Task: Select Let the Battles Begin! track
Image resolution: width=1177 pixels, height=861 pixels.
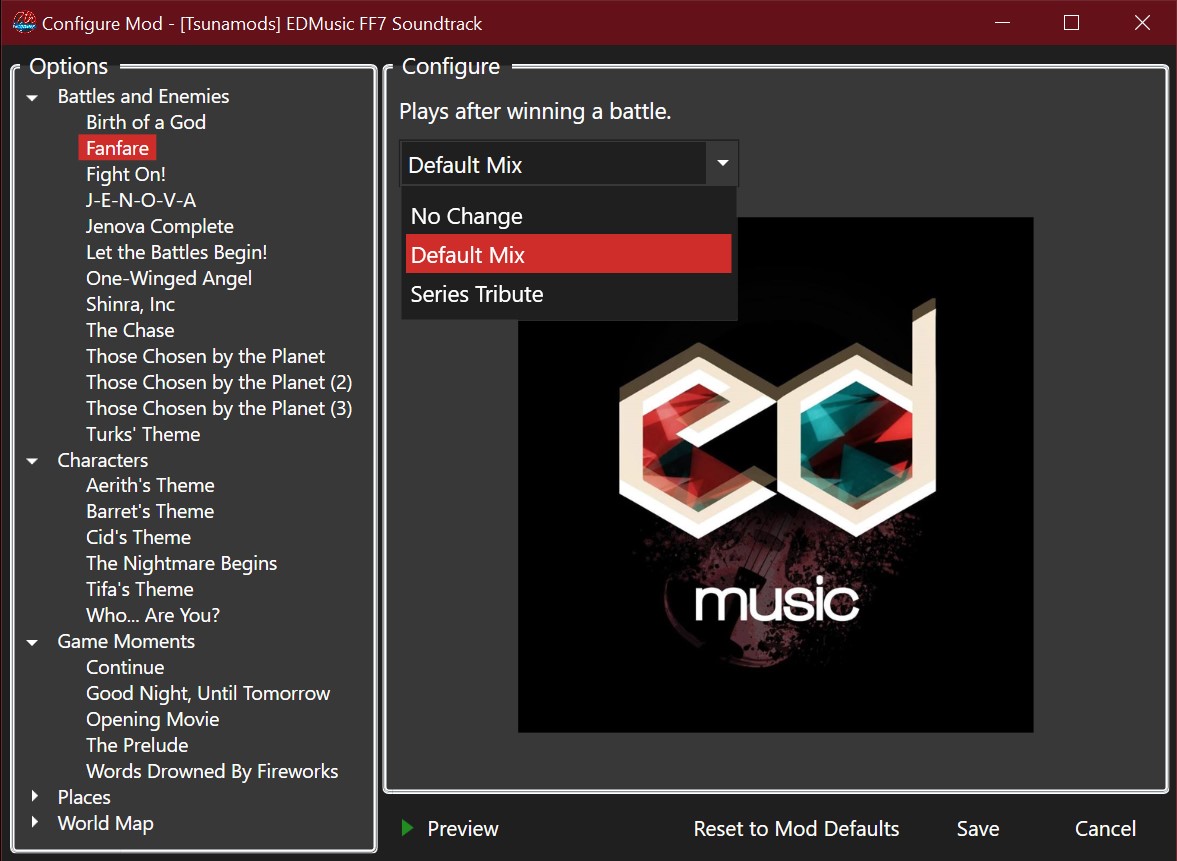Action: tap(176, 252)
